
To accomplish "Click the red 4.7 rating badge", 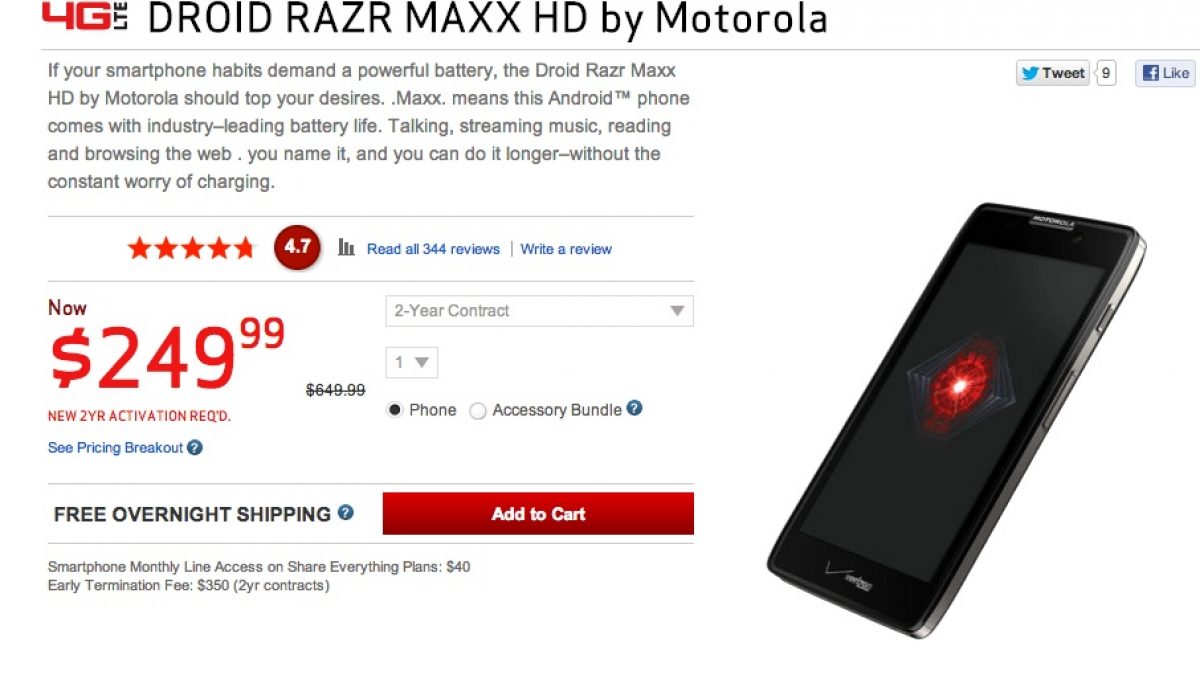I will [x=297, y=248].
